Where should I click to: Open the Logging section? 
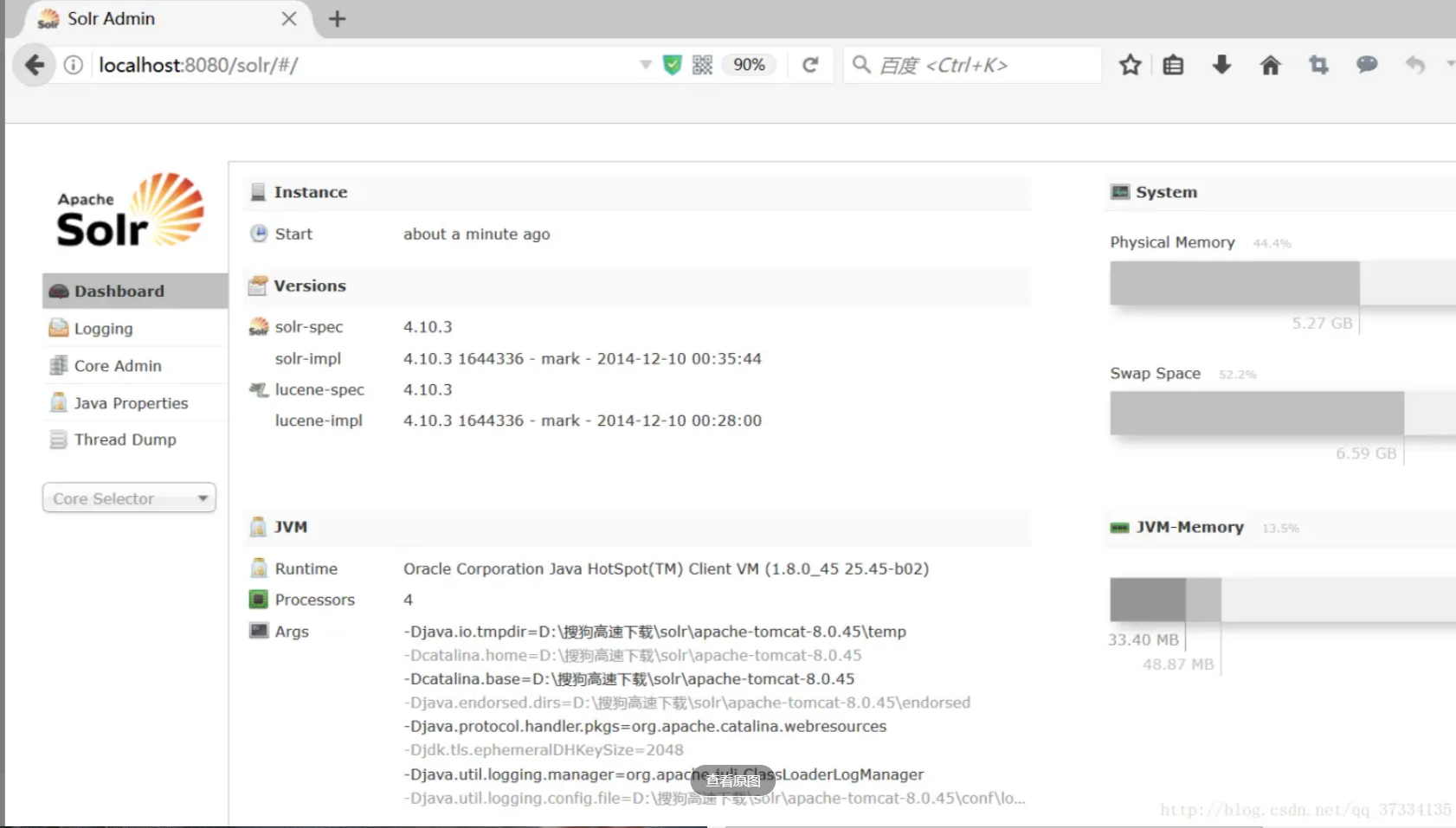[103, 328]
